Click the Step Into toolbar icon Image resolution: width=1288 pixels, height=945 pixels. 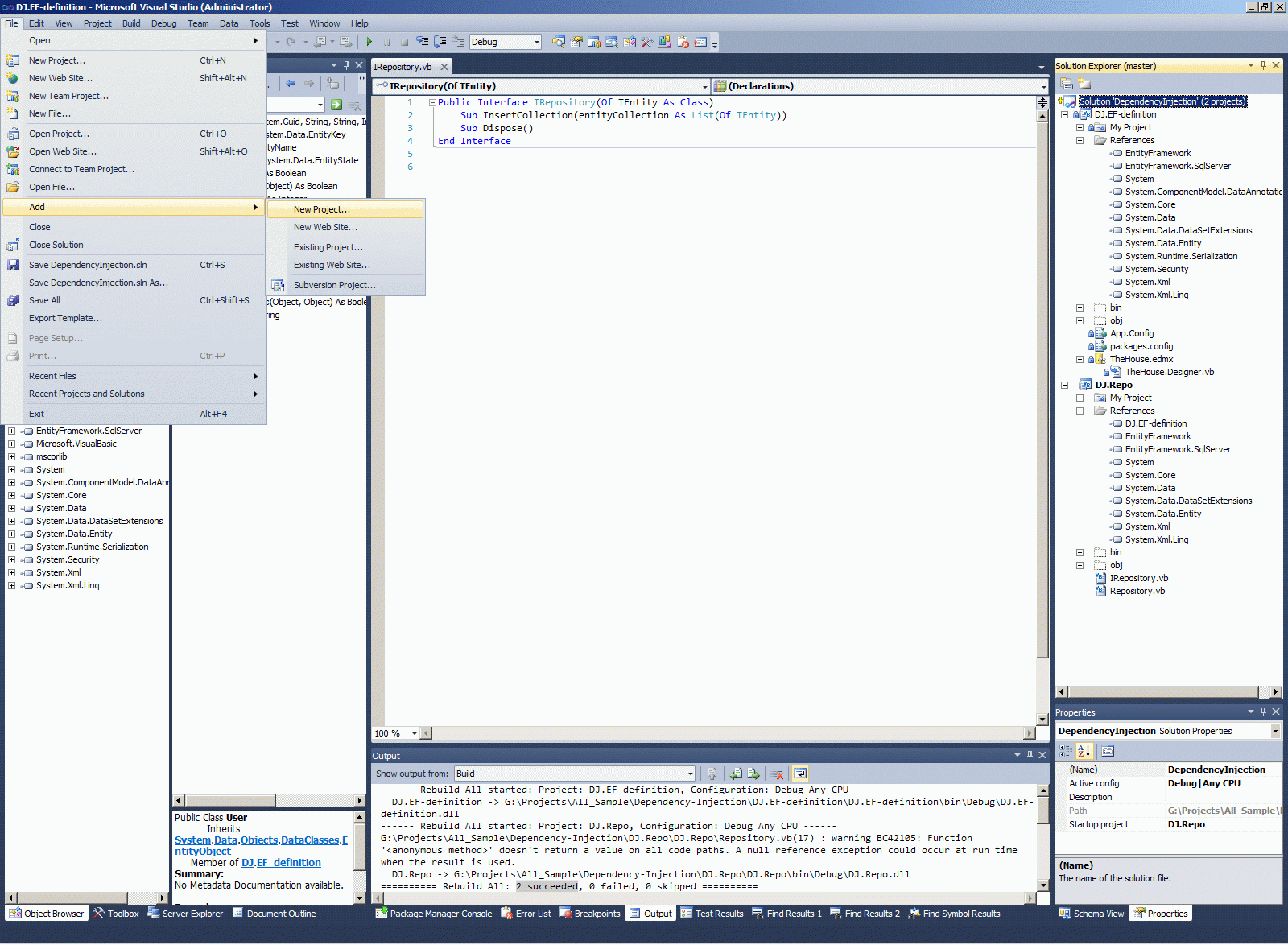(x=423, y=42)
